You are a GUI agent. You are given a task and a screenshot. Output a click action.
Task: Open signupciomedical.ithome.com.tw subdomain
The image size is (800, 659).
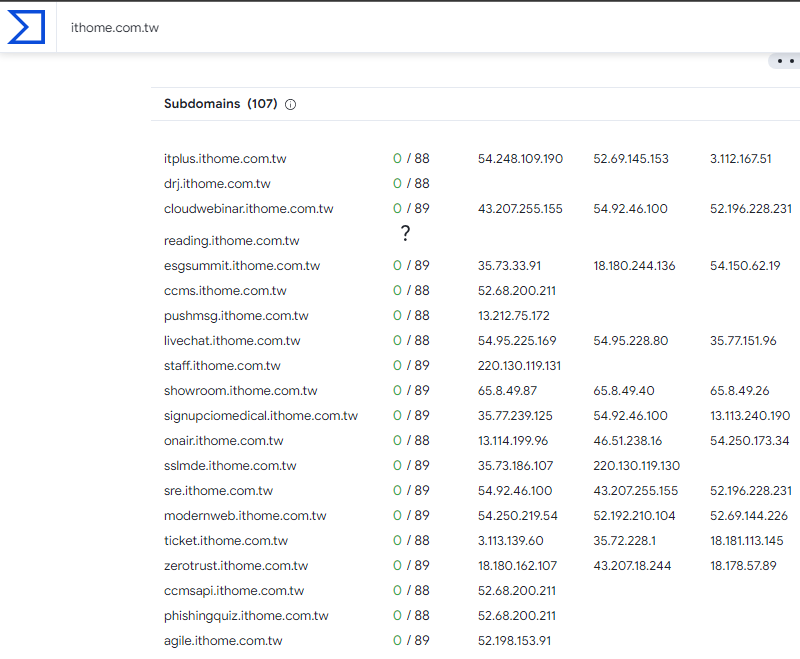click(261, 416)
